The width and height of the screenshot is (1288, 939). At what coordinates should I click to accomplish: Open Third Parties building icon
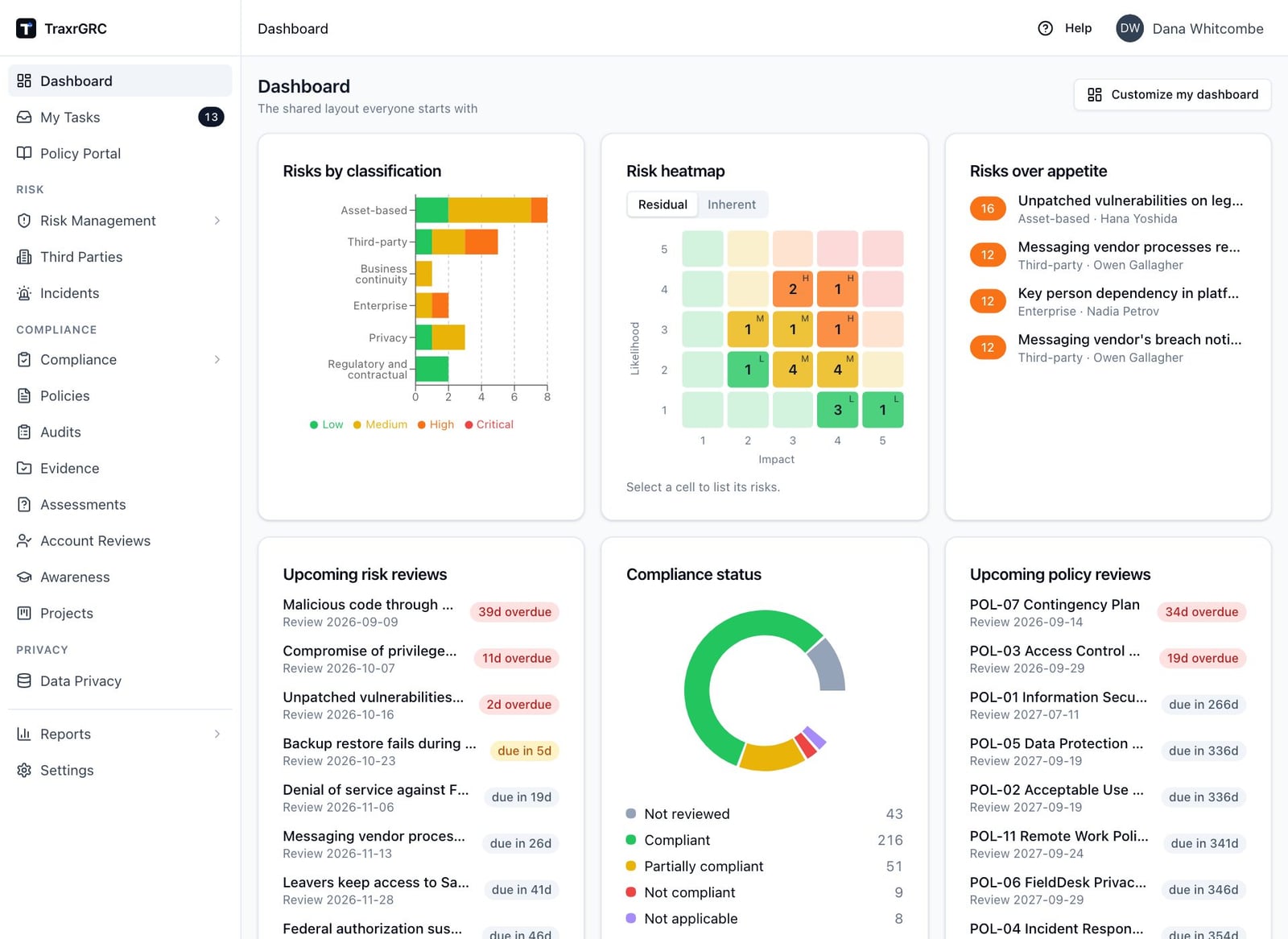[24, 257]
